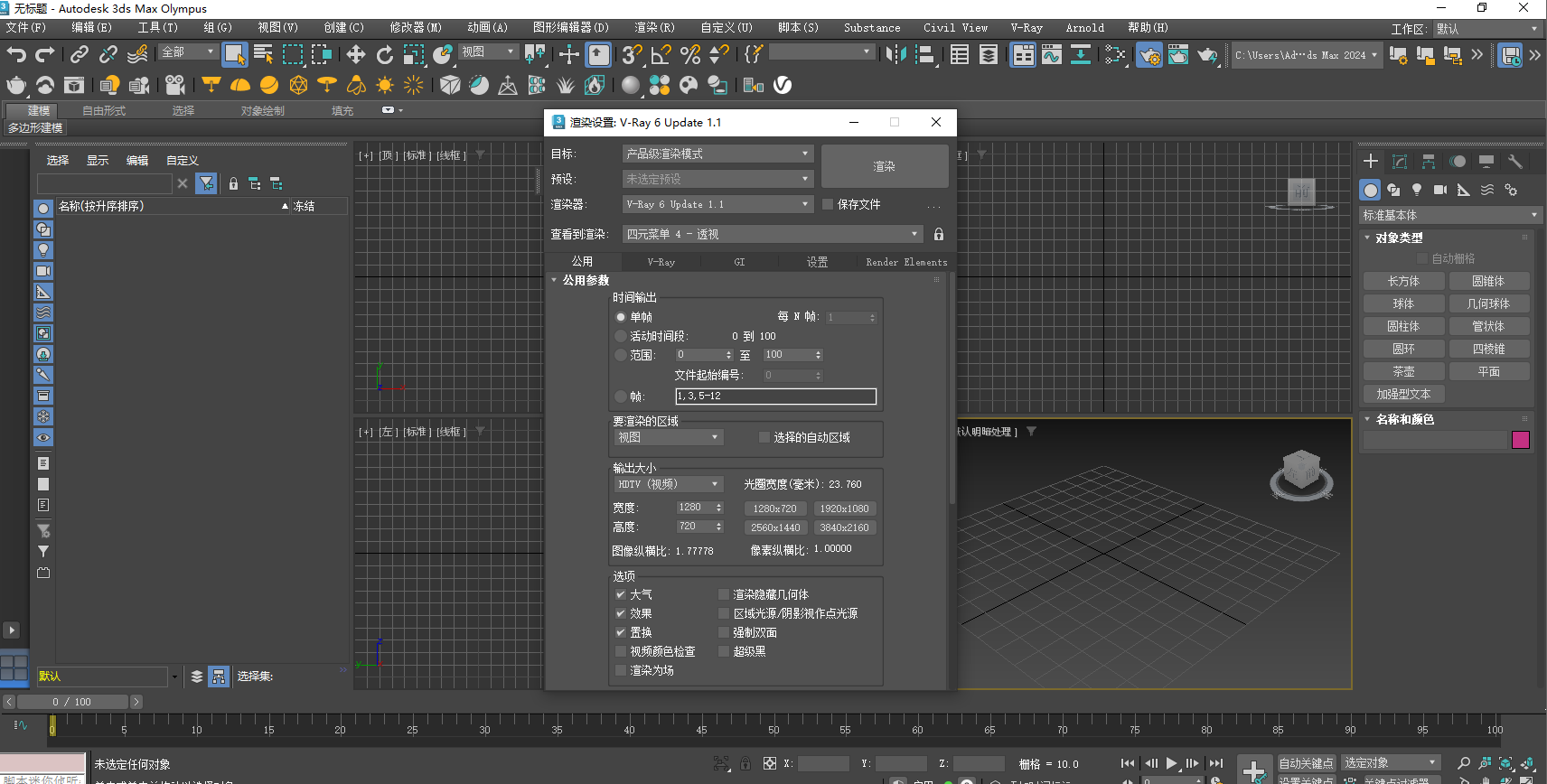
Task: Click the Undo arrow icon
Action: tap(15, 55)
